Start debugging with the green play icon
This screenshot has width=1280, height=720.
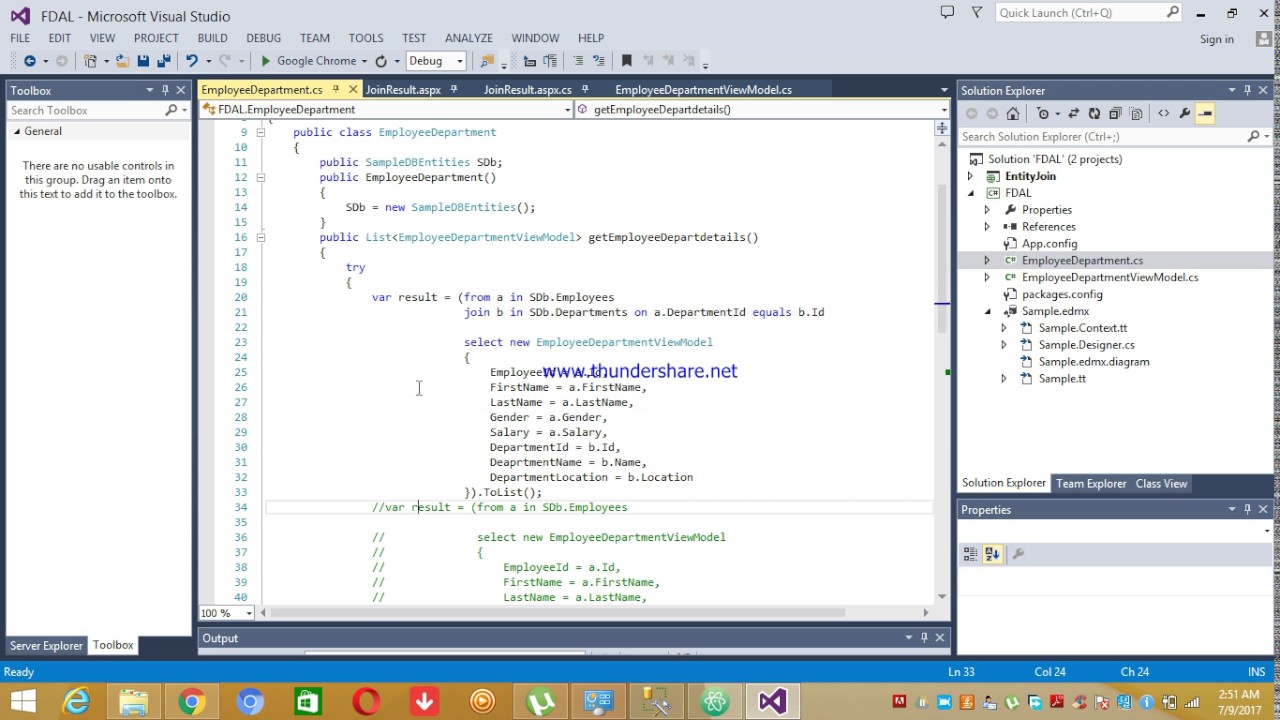[x=265, y=61]
